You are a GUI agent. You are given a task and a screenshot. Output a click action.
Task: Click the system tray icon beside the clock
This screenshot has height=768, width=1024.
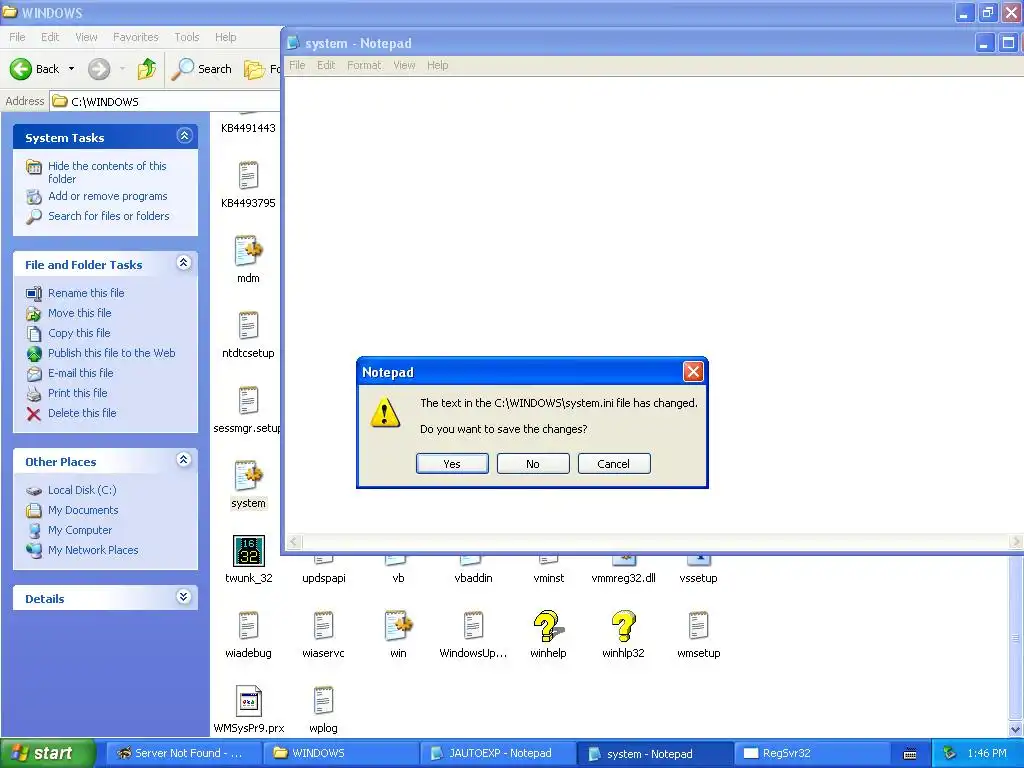click(950, 753)
